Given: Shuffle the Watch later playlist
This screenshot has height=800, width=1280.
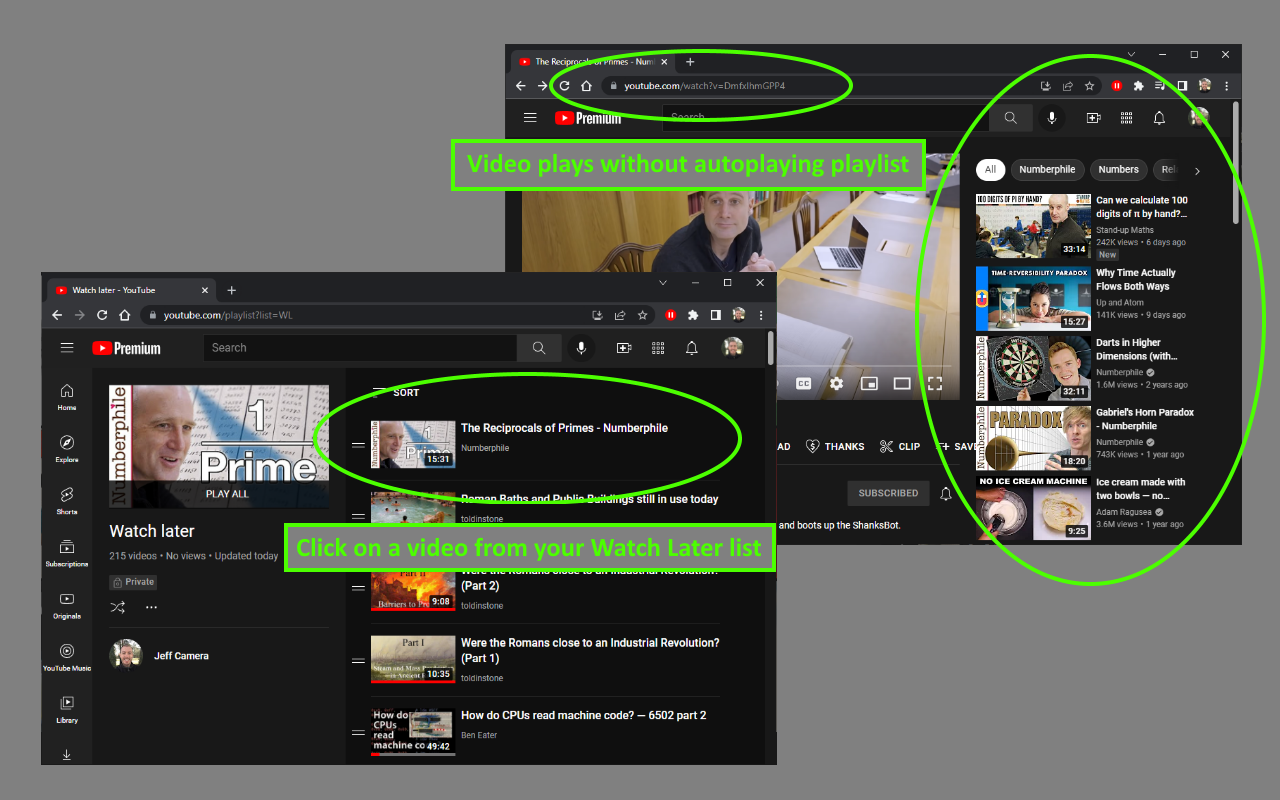Looking at the screenshot, I should pyautogui.click(x=118, y=607).
